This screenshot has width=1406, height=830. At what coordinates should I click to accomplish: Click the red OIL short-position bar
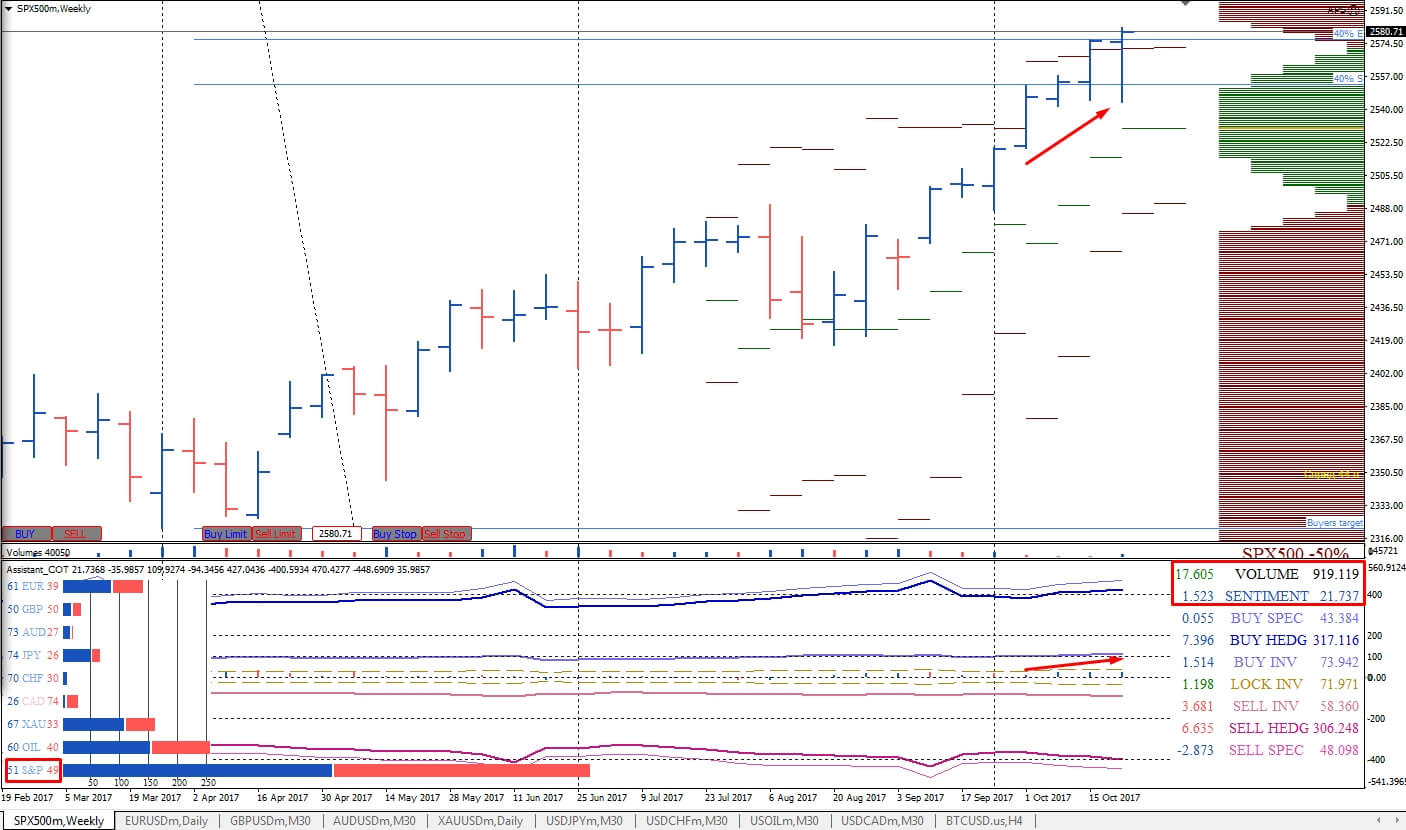(x=181, y=747)
